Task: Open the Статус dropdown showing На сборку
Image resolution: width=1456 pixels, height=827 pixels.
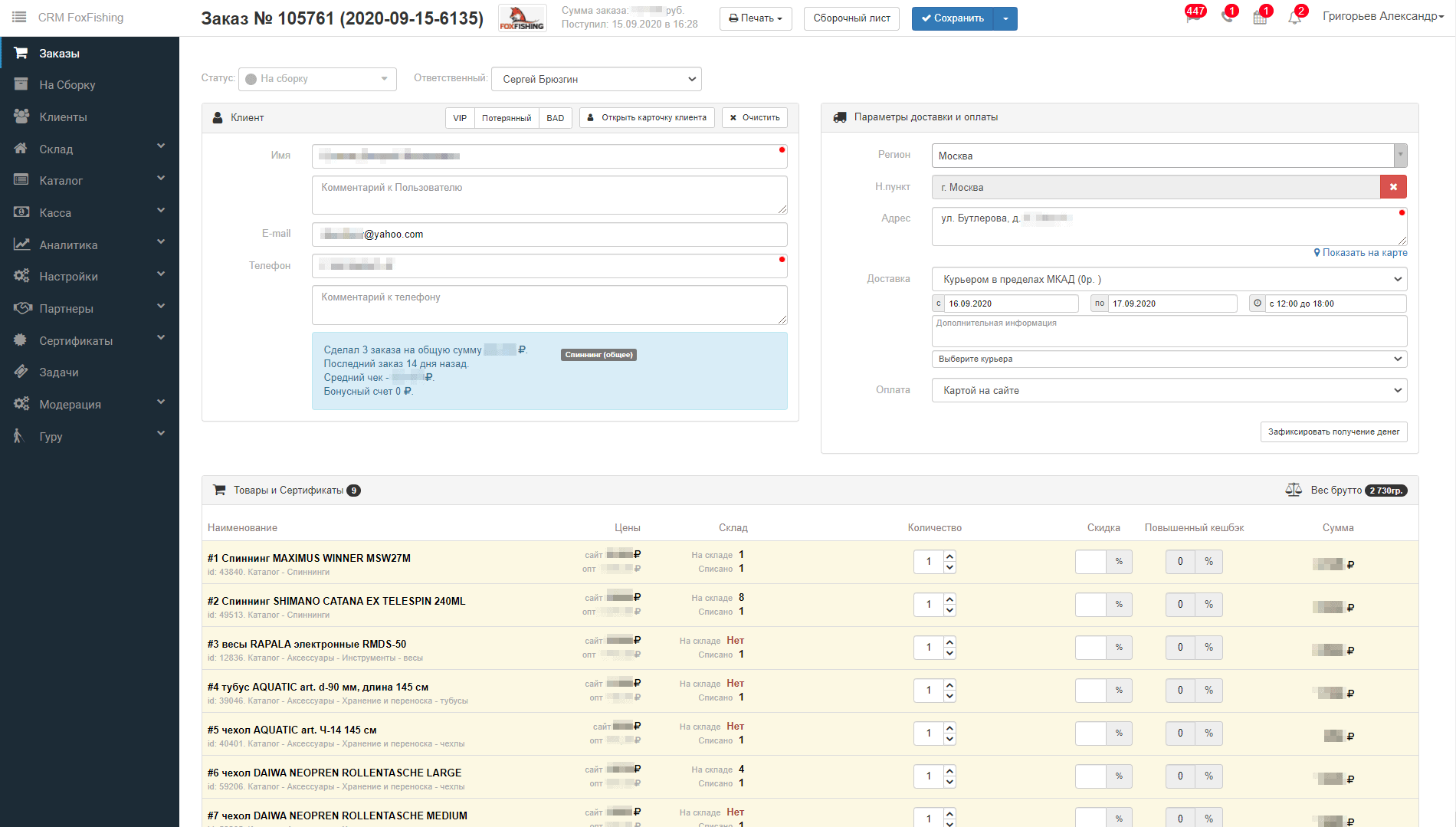Action: 317,79
